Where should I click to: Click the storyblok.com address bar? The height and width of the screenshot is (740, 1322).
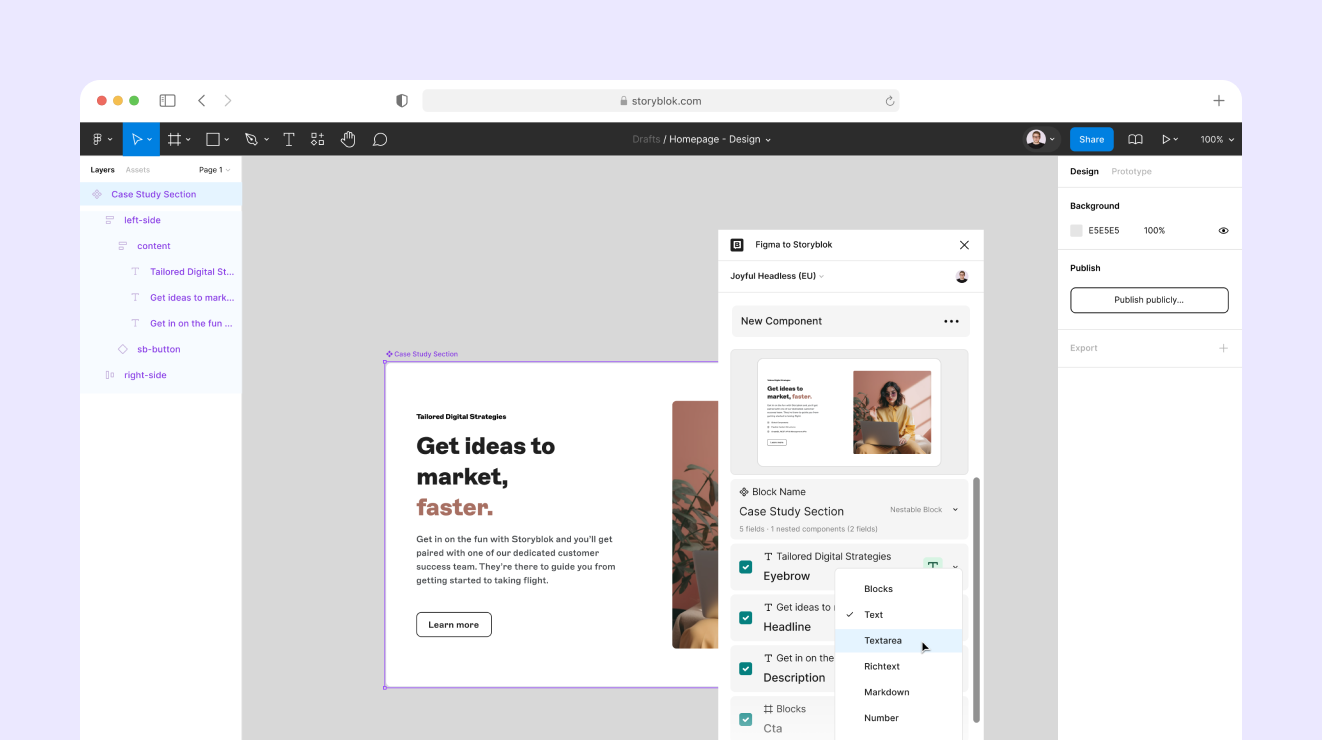click(x=661, y=101)
